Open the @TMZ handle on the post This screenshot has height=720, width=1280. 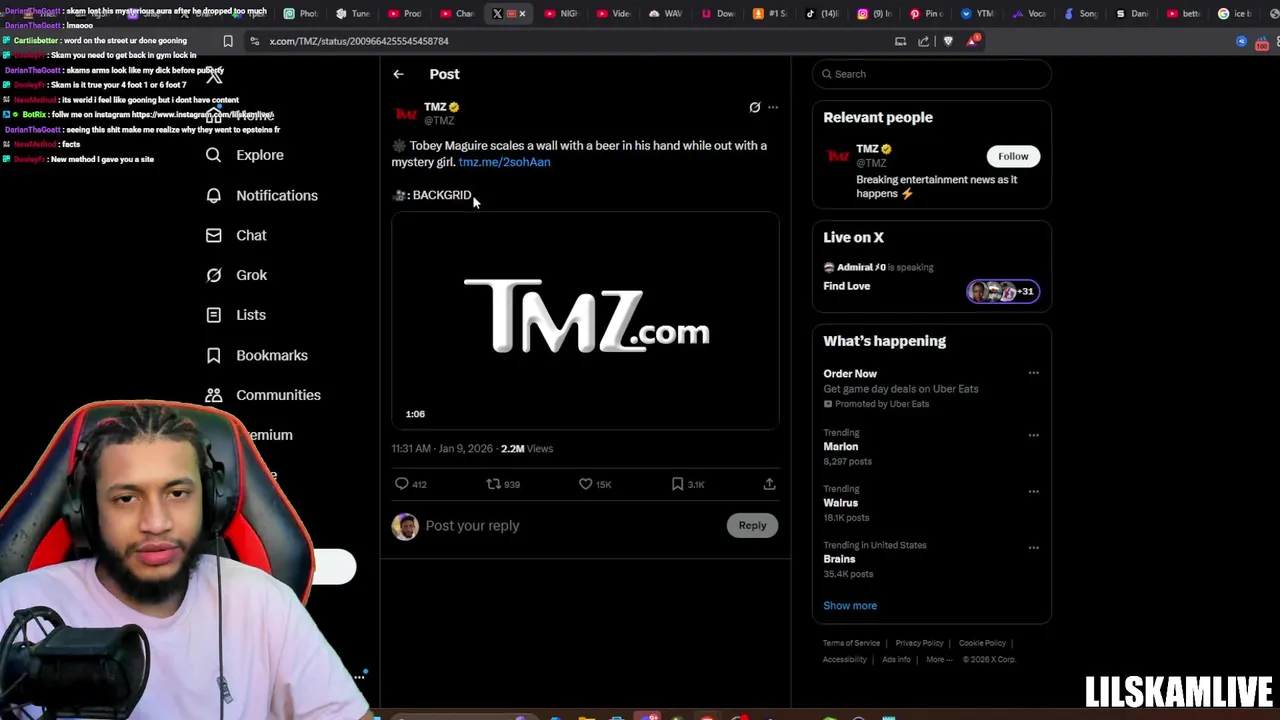439,120
